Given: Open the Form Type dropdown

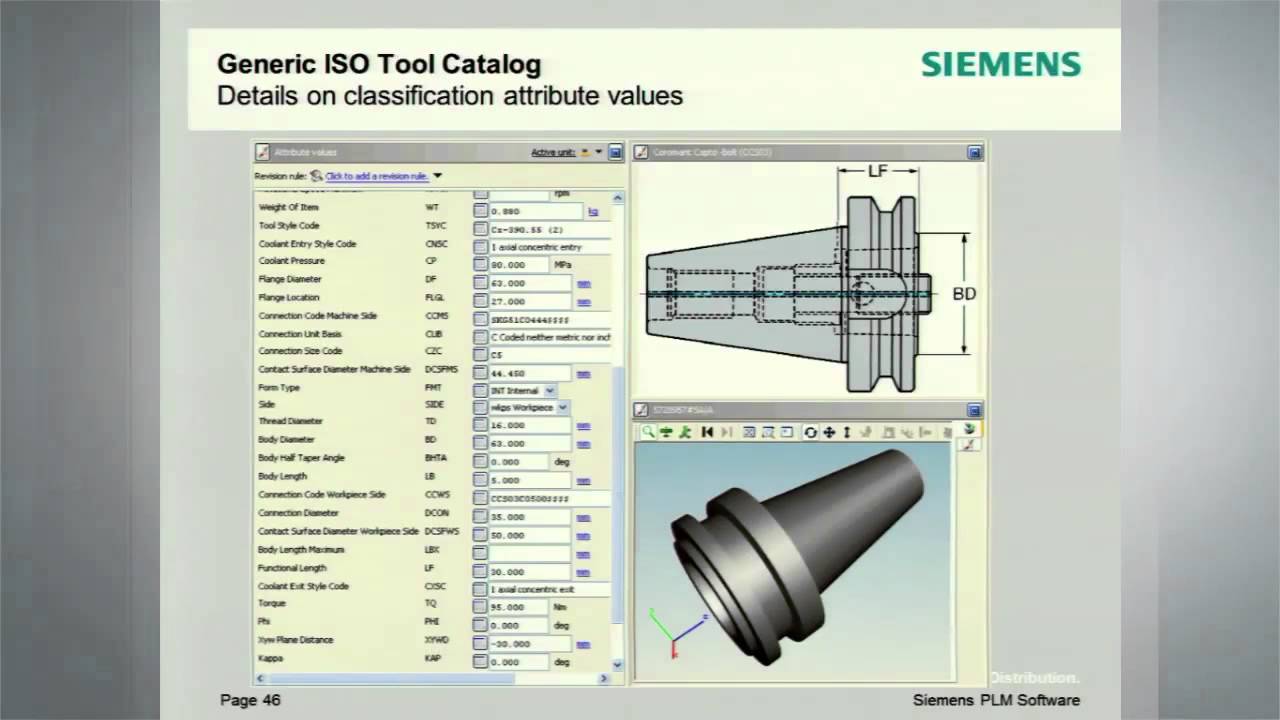Looking at the screenshot, I should click(550, 390).
